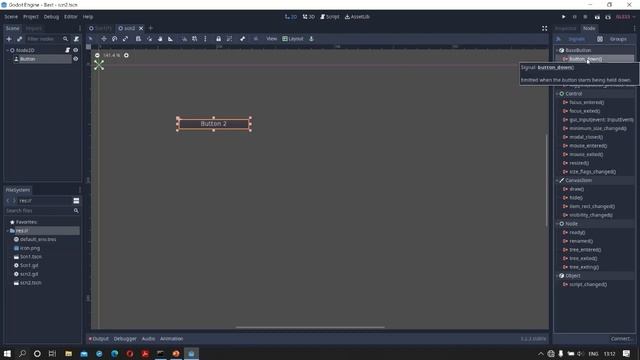Viewport: 640px width, 360px height.
Task: Collapse the Control signal group
Action: point(557,93)
